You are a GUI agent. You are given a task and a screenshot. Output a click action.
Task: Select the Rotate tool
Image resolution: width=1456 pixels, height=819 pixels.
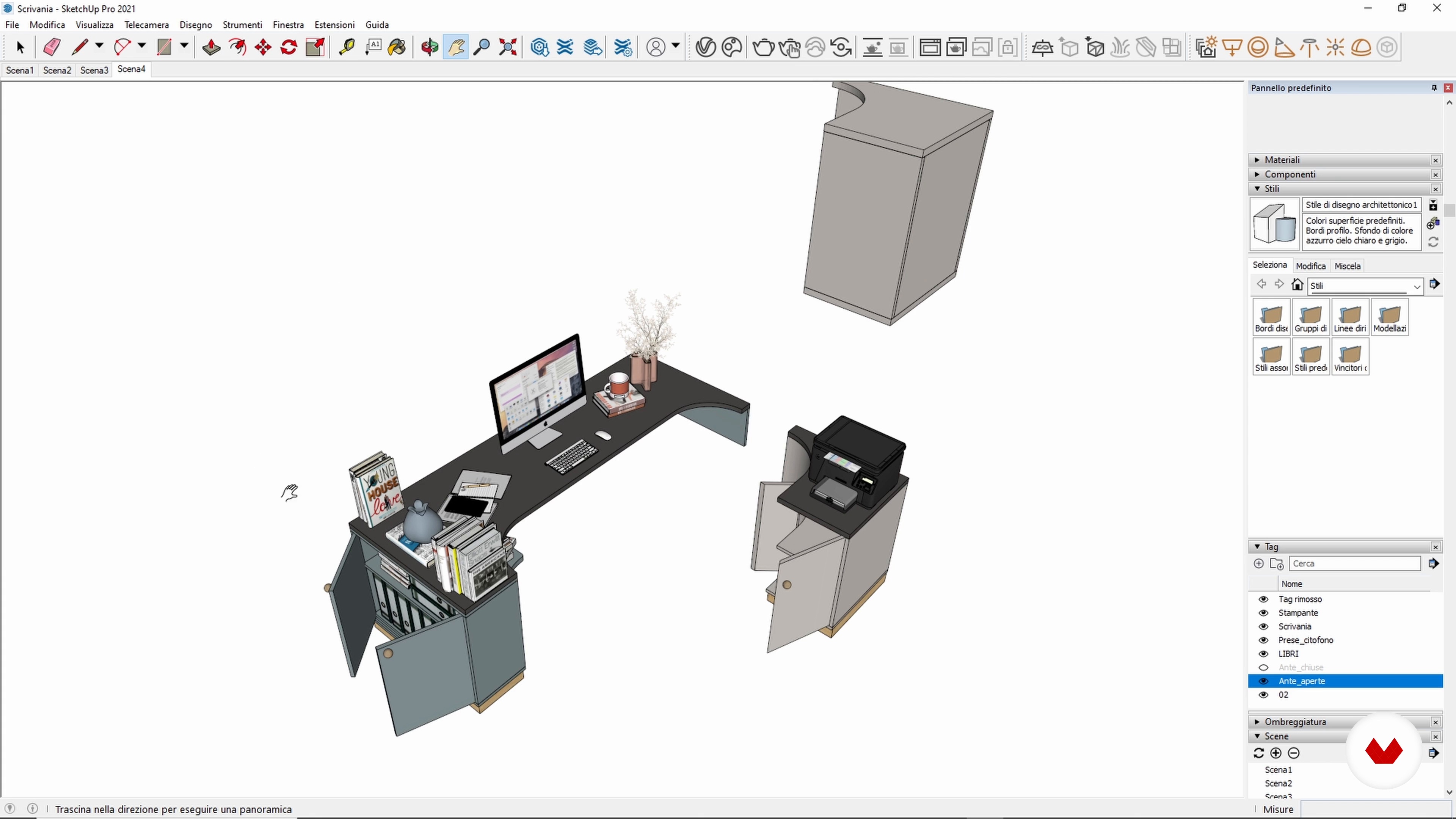click(289, 47)
